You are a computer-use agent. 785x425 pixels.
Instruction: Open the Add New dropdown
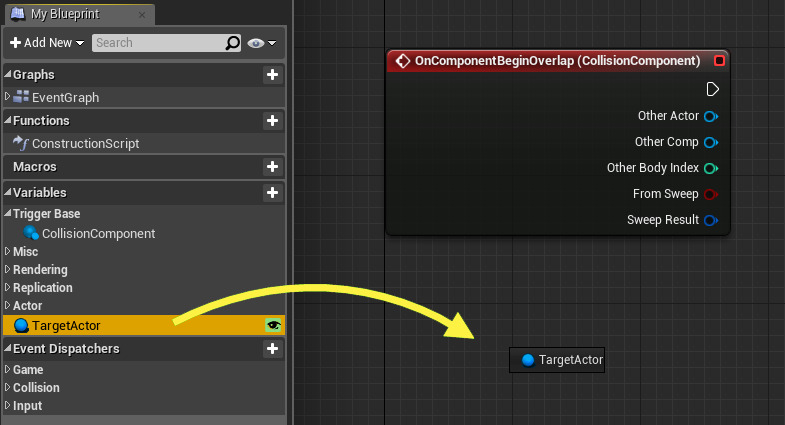pos(47,43)
